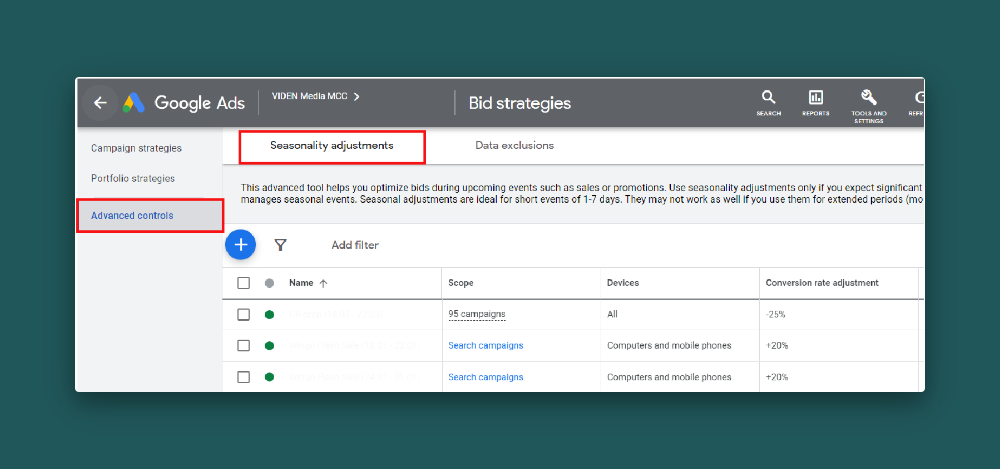The width and height of the screenshot is (1000, 469).
Task: Toggle sort using arrow beside Name header
Action: pos(323,283)
